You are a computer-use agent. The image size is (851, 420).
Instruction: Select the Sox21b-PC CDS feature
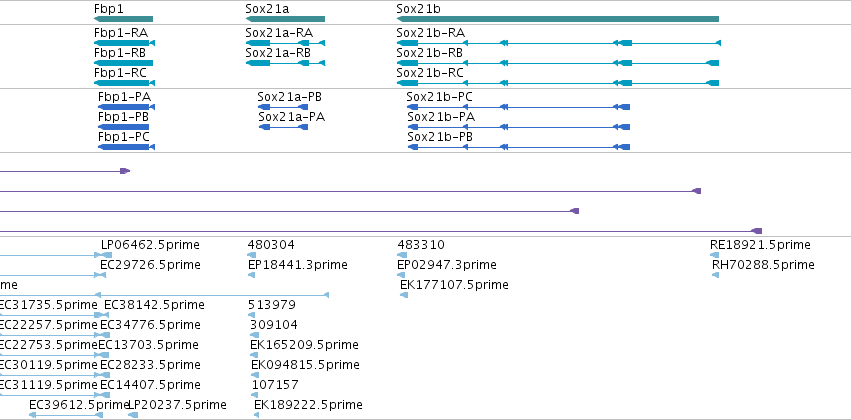[x=519, y=107]
